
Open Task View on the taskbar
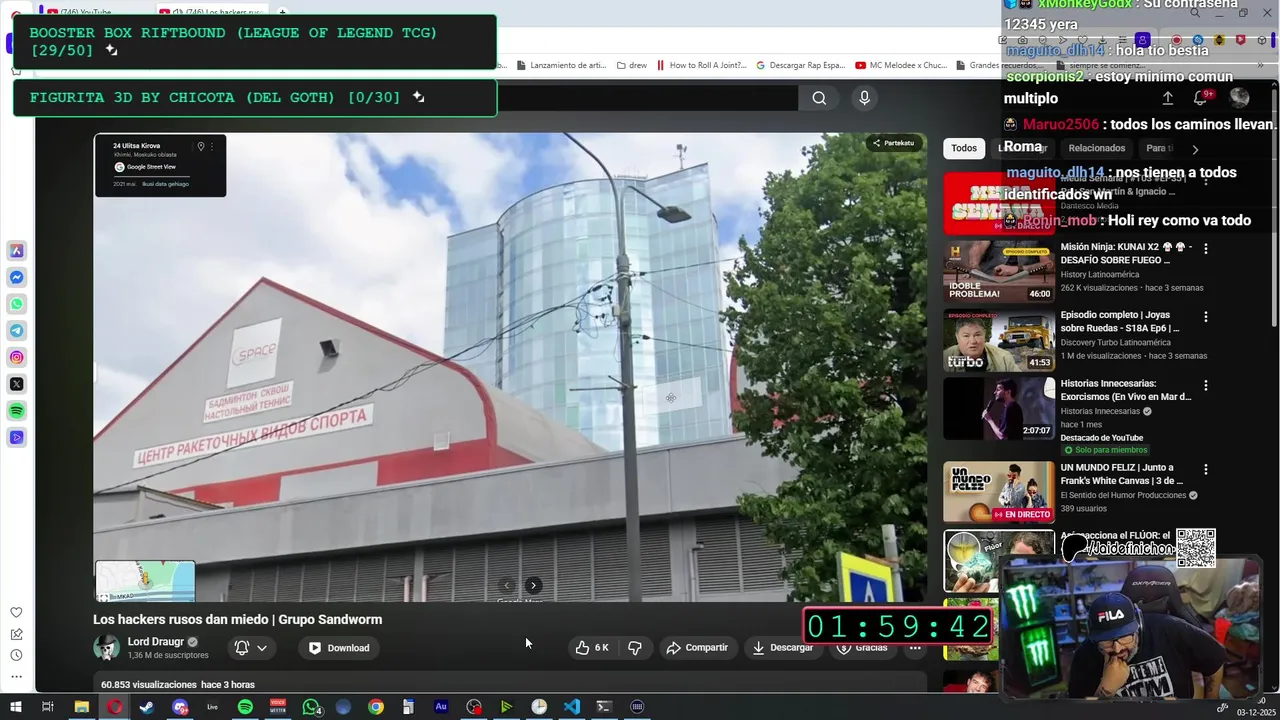point(47,707)
